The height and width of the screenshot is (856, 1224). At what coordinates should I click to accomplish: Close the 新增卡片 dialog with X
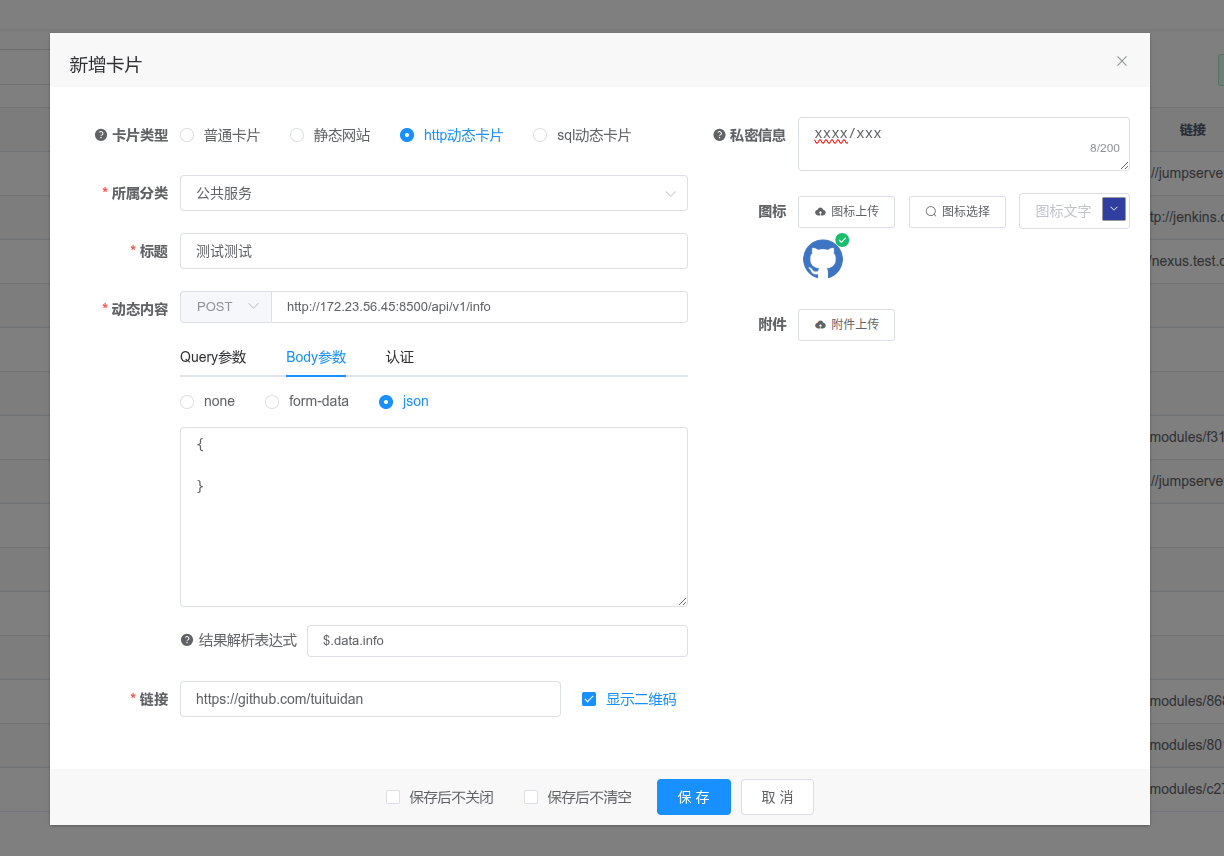point(1122,61)
